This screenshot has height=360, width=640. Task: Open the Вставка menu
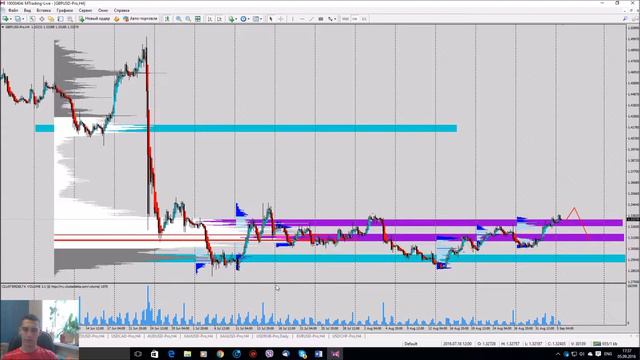point(44,10)
